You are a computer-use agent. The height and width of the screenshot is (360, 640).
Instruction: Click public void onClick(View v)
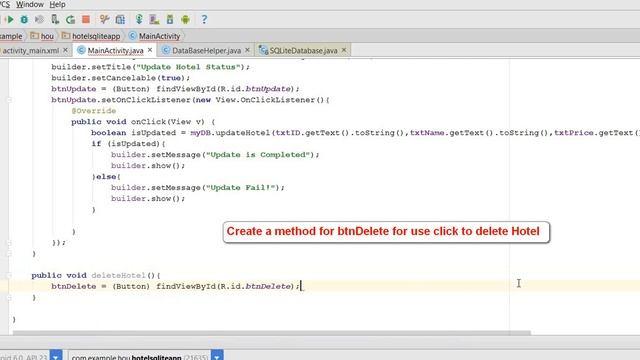(x=143, y=122)
